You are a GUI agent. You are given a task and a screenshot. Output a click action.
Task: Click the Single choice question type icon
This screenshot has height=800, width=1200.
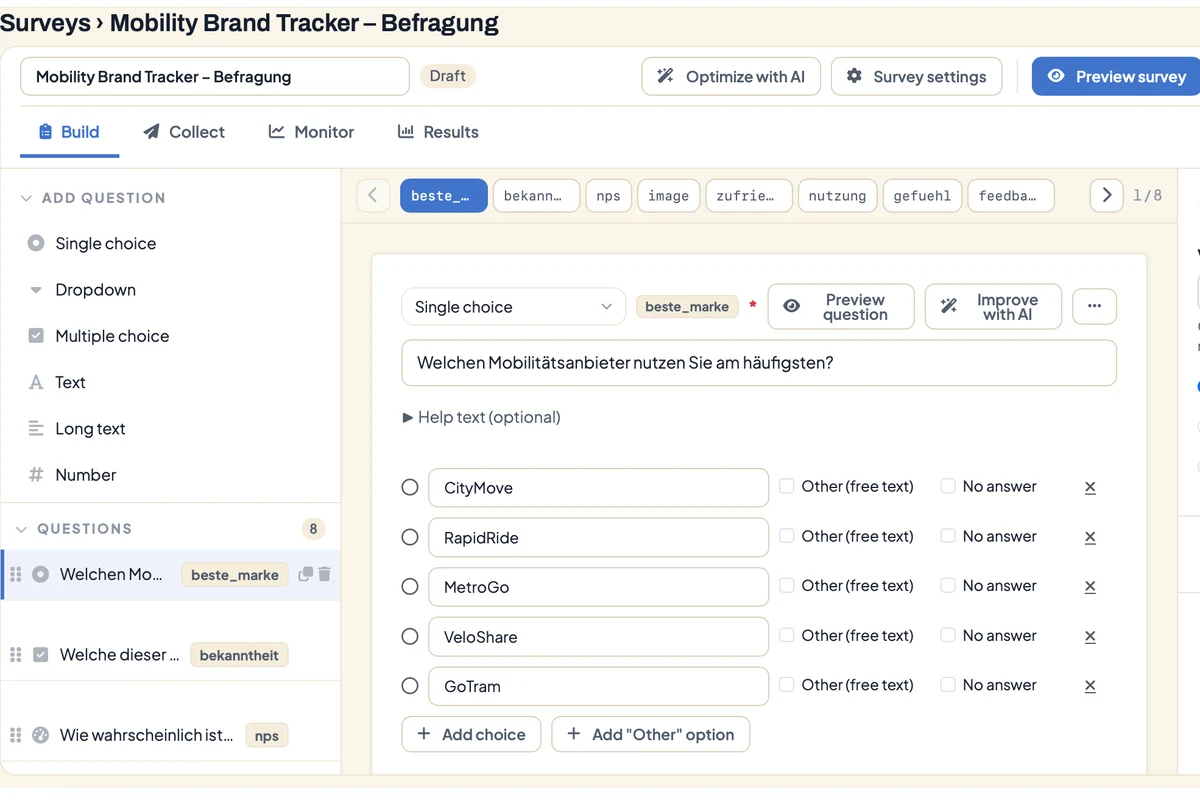[x=36, y=243]
